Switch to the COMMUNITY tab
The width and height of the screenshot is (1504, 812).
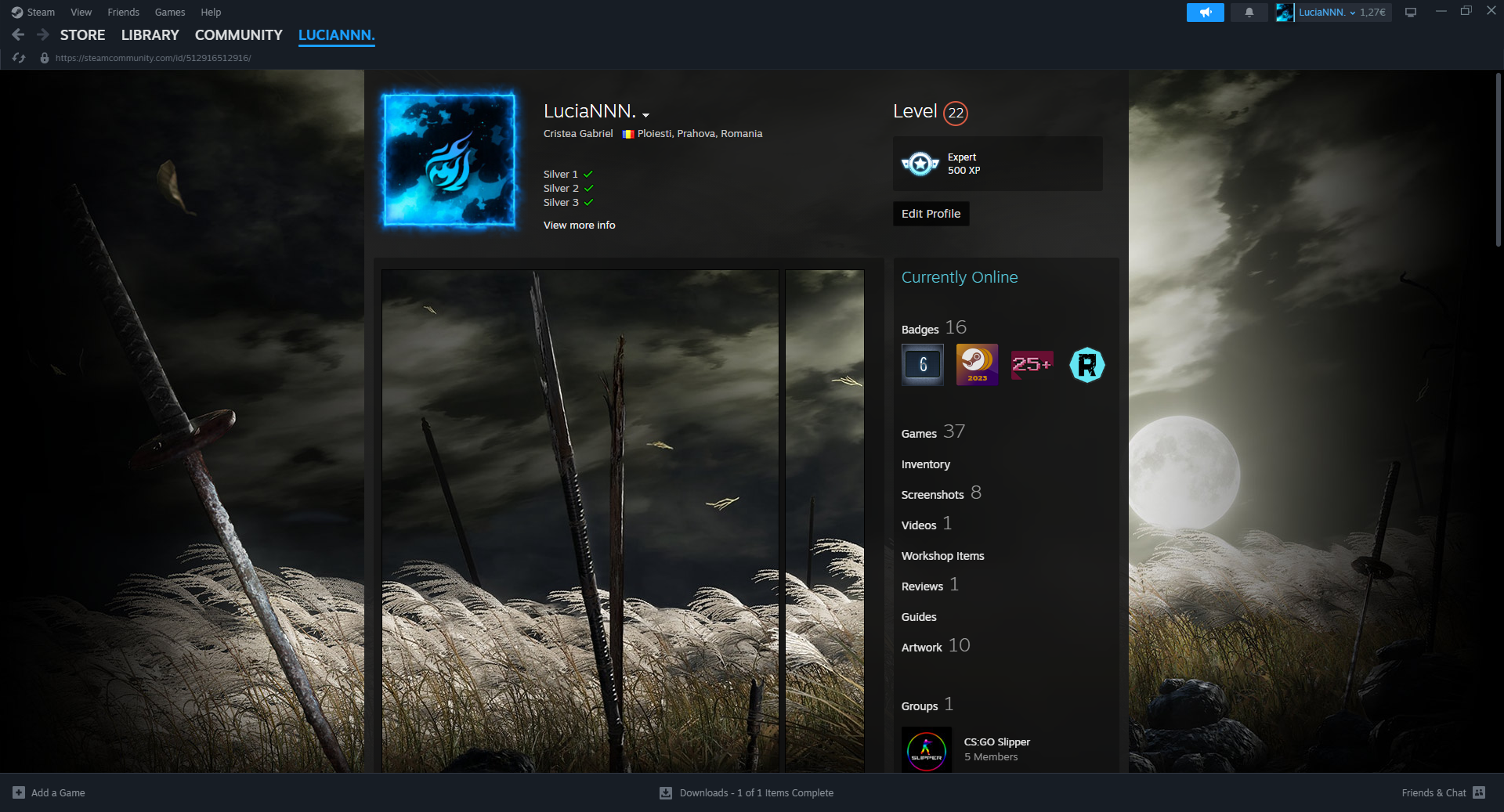tap(238, 35)
